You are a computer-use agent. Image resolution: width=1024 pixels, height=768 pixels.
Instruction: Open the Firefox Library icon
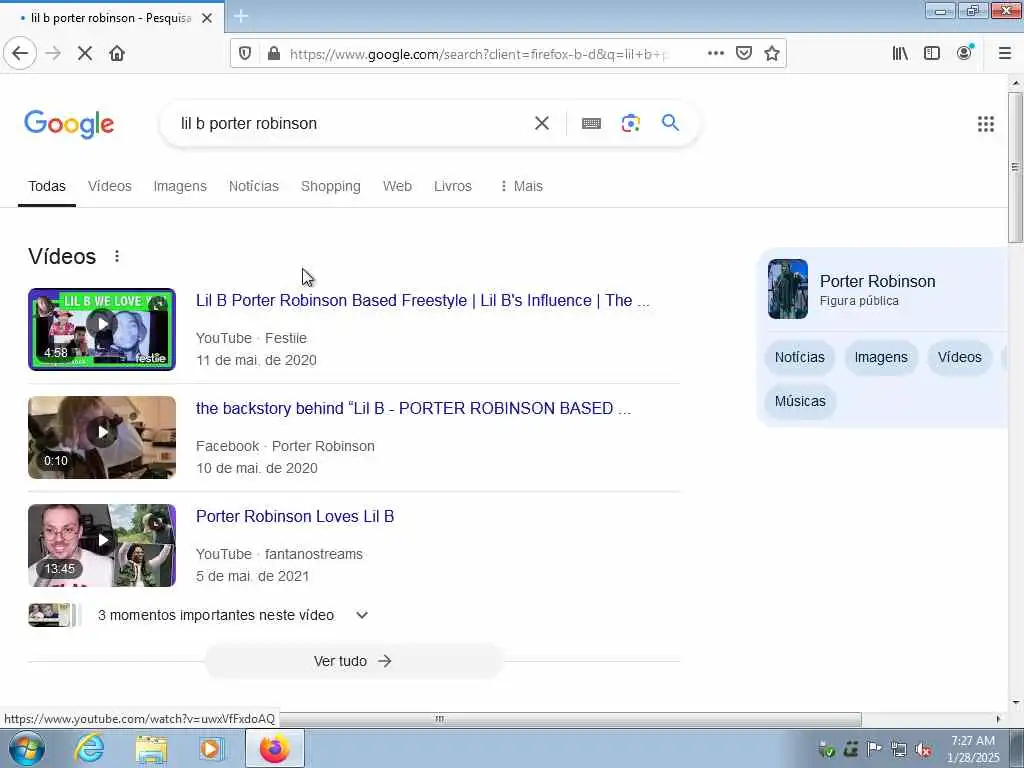click(x=900, y=54)
